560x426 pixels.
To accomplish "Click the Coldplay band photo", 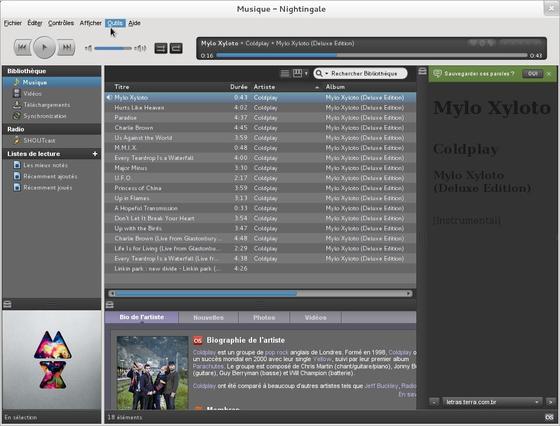I will (x=152, y=373).
